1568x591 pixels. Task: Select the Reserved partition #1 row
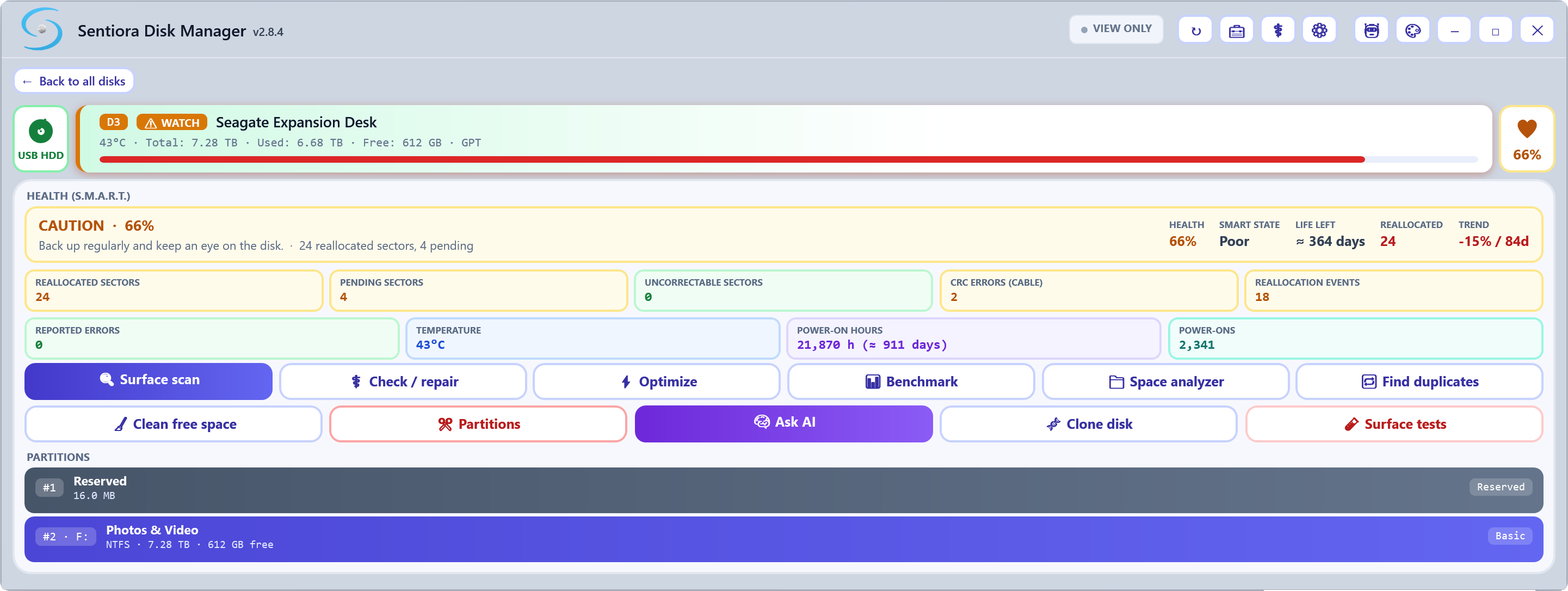[783, 490]
